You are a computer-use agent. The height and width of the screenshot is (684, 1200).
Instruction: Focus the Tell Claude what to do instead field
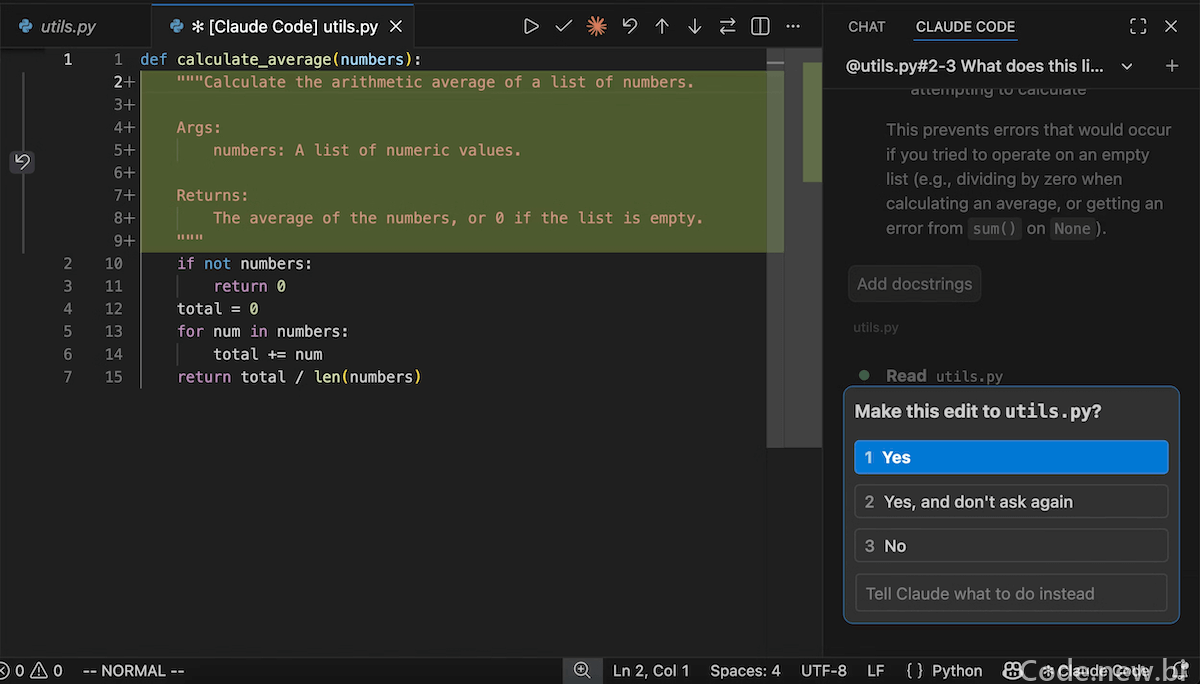point(1011,593)
